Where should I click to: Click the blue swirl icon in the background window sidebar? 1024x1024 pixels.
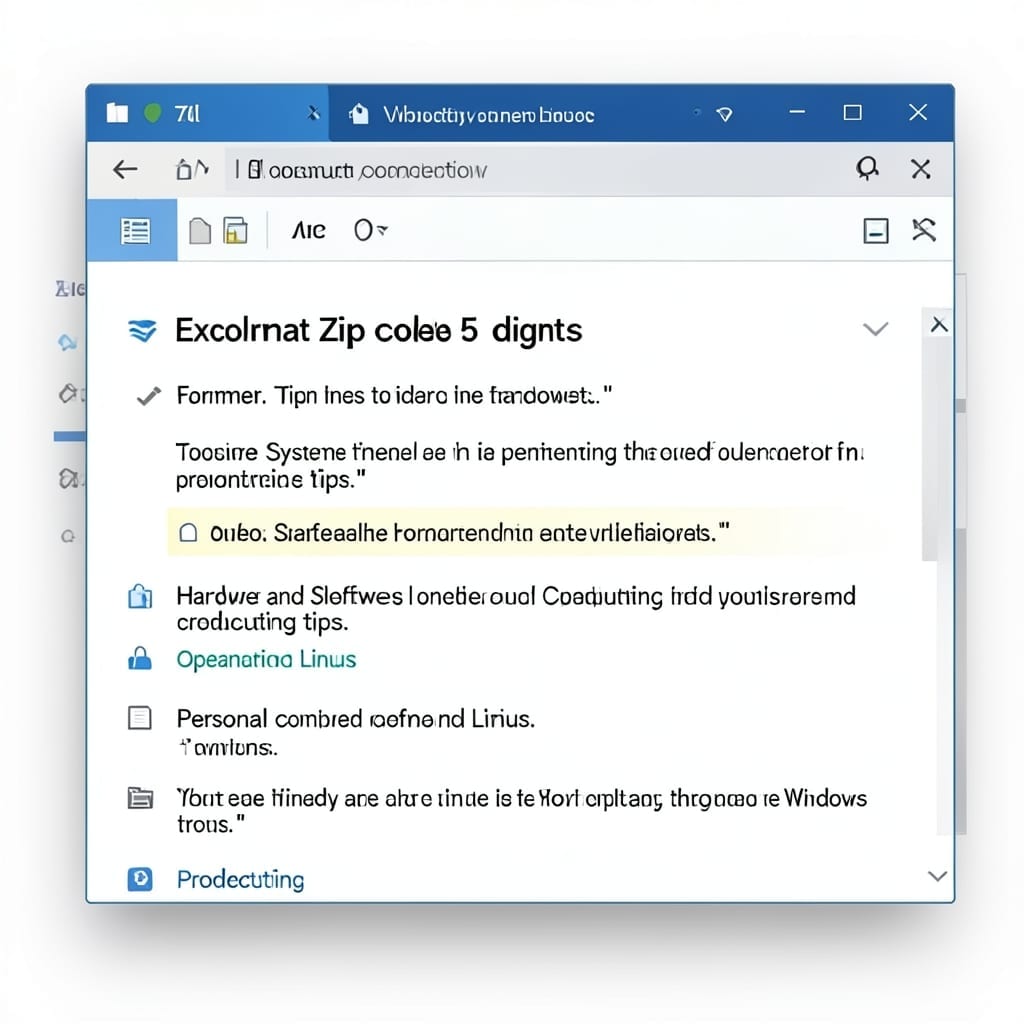pyautogui.click(x=67, y=342)
